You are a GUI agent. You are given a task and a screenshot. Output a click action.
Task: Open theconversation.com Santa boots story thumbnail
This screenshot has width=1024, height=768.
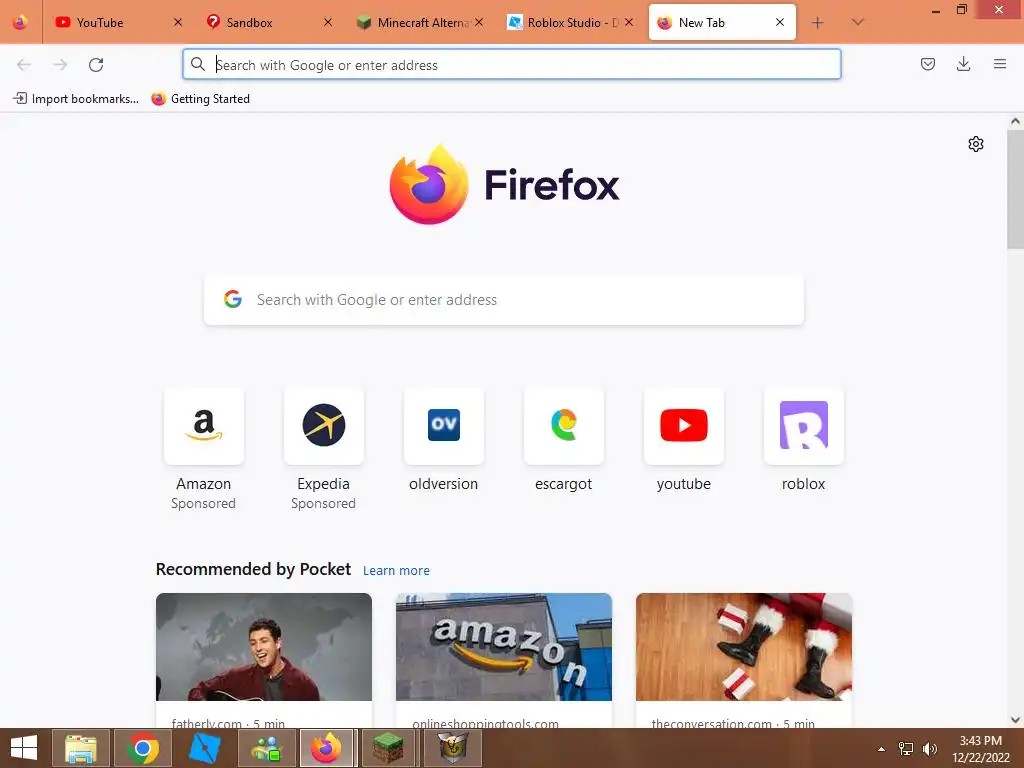click(744, 647)
